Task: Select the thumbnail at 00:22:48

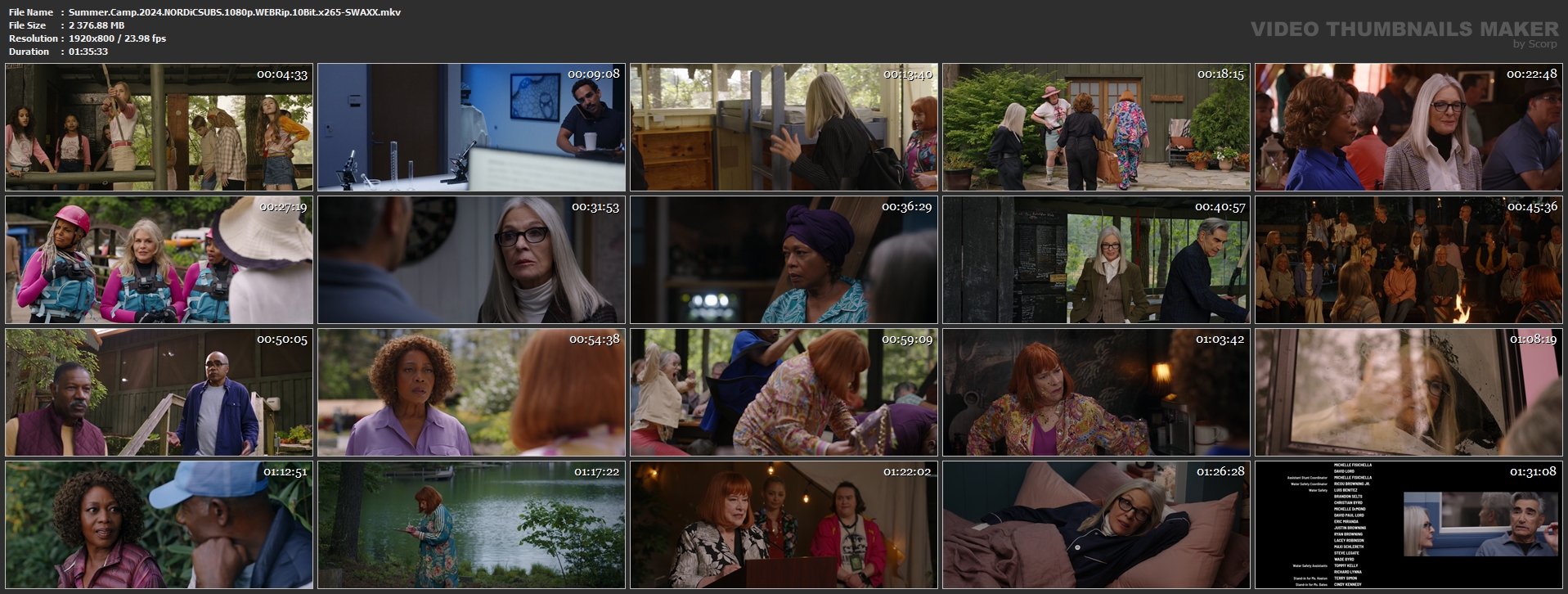Action: click(x=1409, y=127)
